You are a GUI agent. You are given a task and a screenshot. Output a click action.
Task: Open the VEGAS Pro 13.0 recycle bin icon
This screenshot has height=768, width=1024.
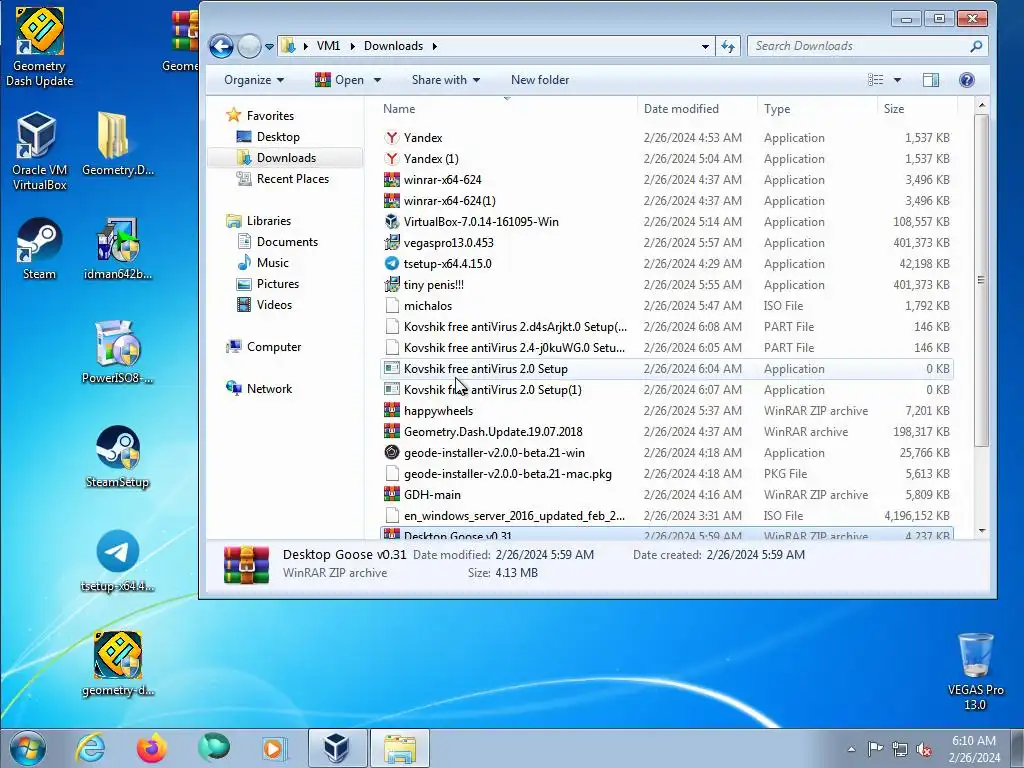coord(975,671)
